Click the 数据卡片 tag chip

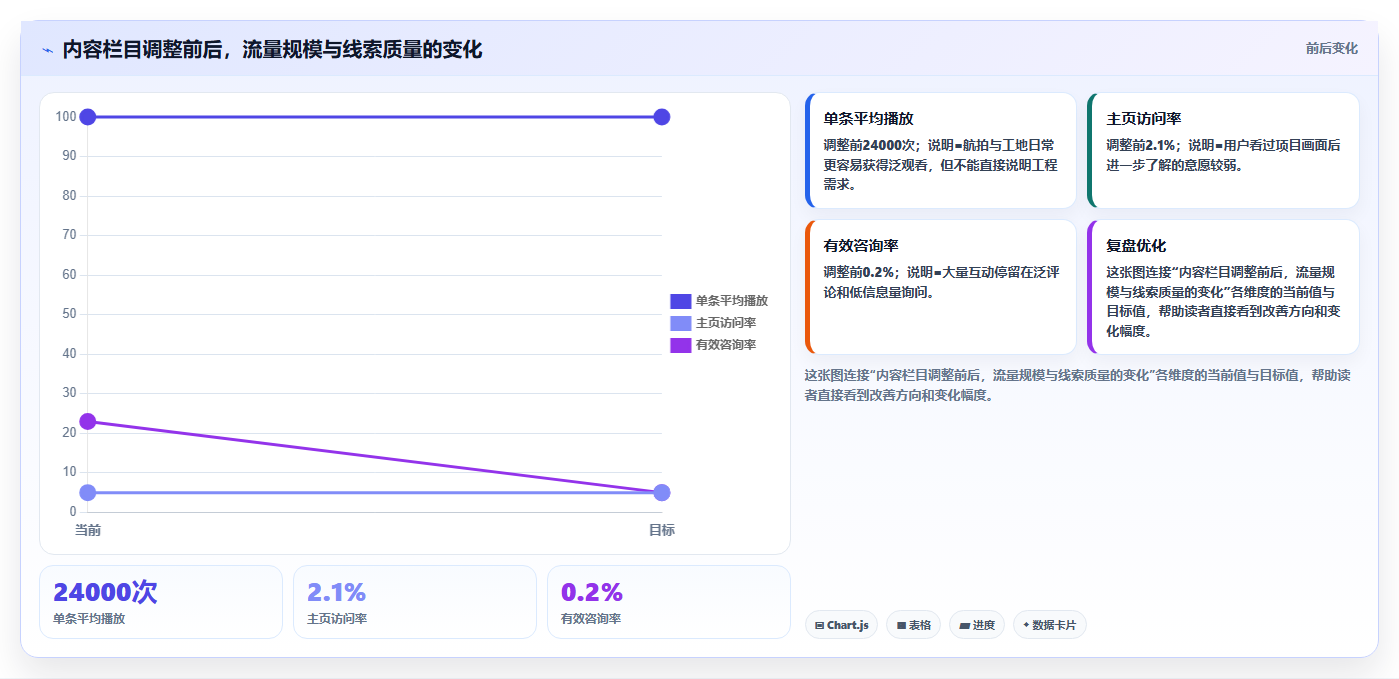[1049, 625]
